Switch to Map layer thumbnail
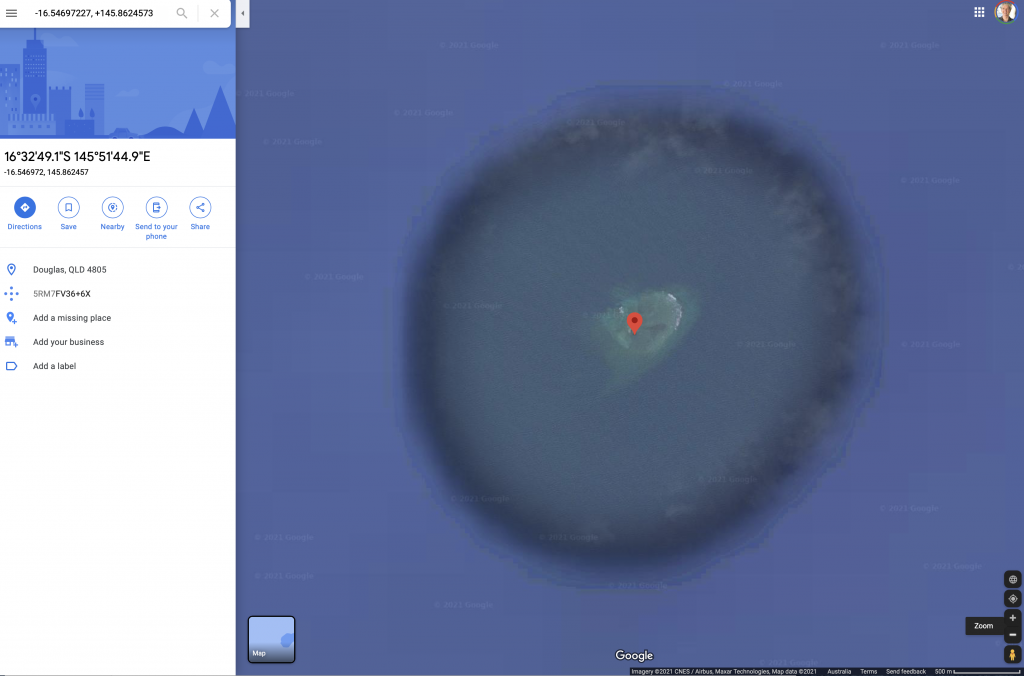1024x676 pixels. click(271, 639)
